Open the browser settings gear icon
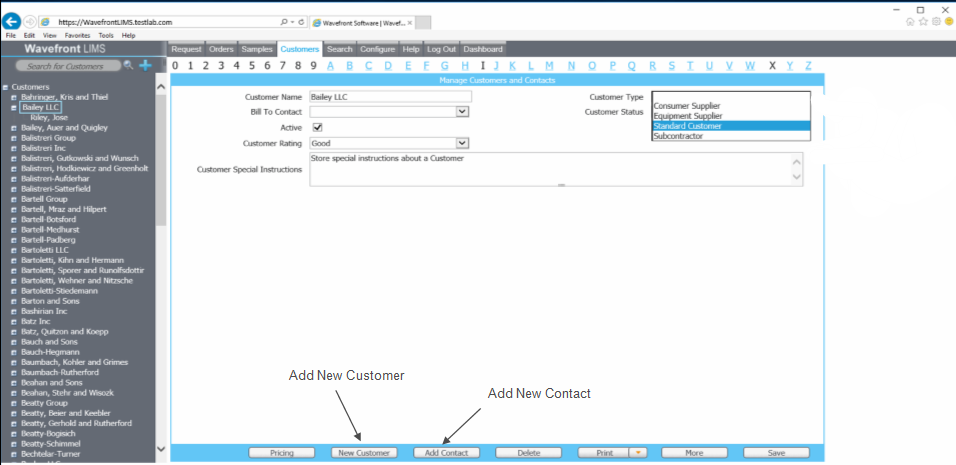The width and height of the screenshot is (956, 465). click(936, 22)
